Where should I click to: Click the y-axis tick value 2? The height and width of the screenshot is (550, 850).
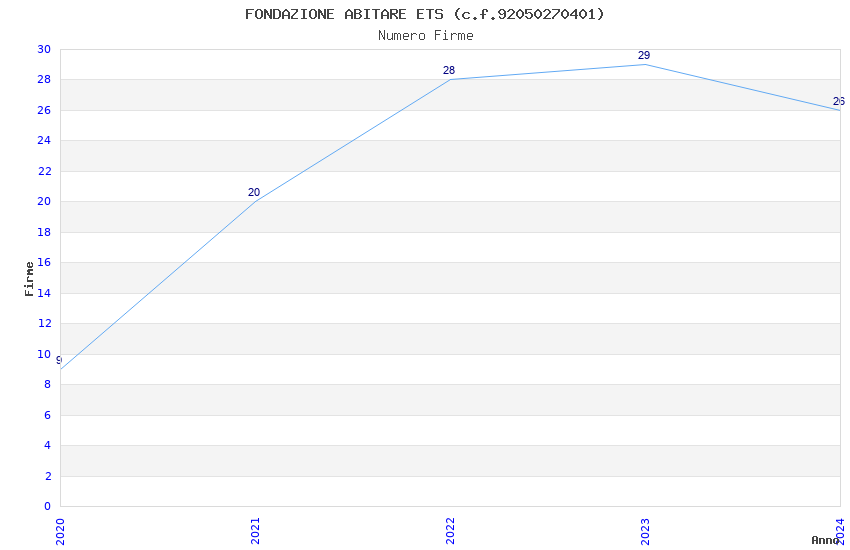(x=48, y=476)
